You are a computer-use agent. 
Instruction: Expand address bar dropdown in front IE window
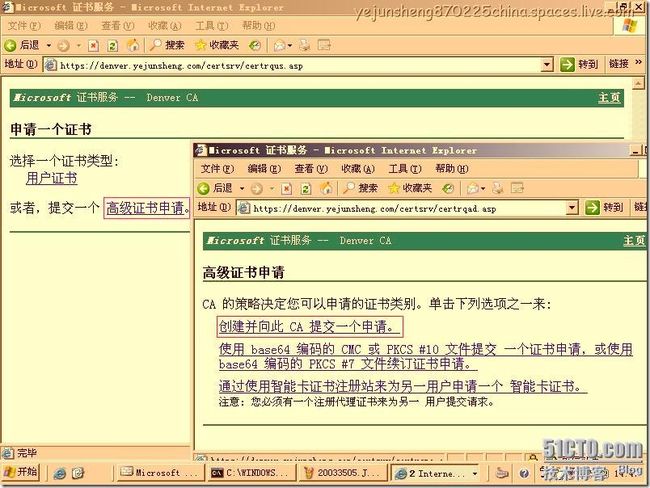(x=572, y=208)
